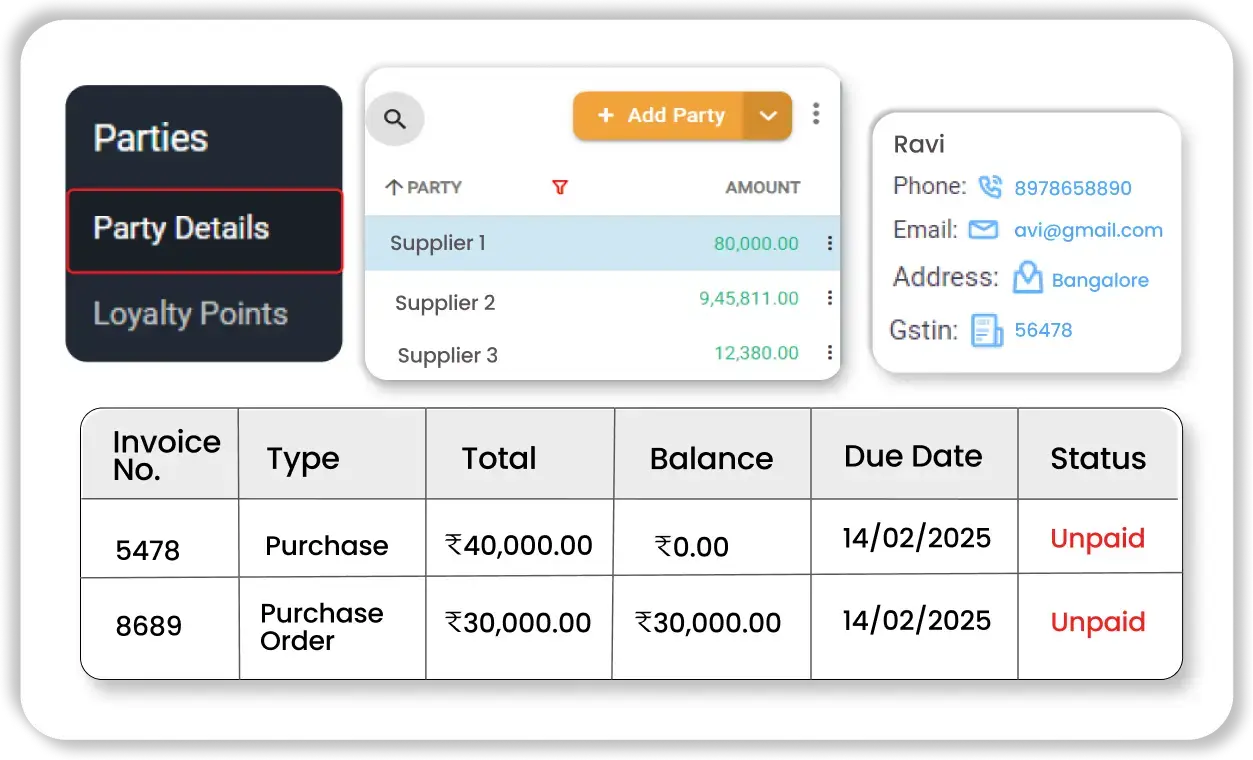Open Supplier 1 row three-dot menu
Image resolution: width=1253 pixels, height=760 pixels.
829,243
